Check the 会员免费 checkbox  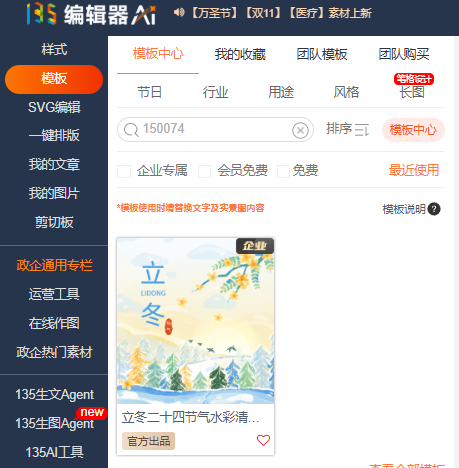[x=204, y=171]
